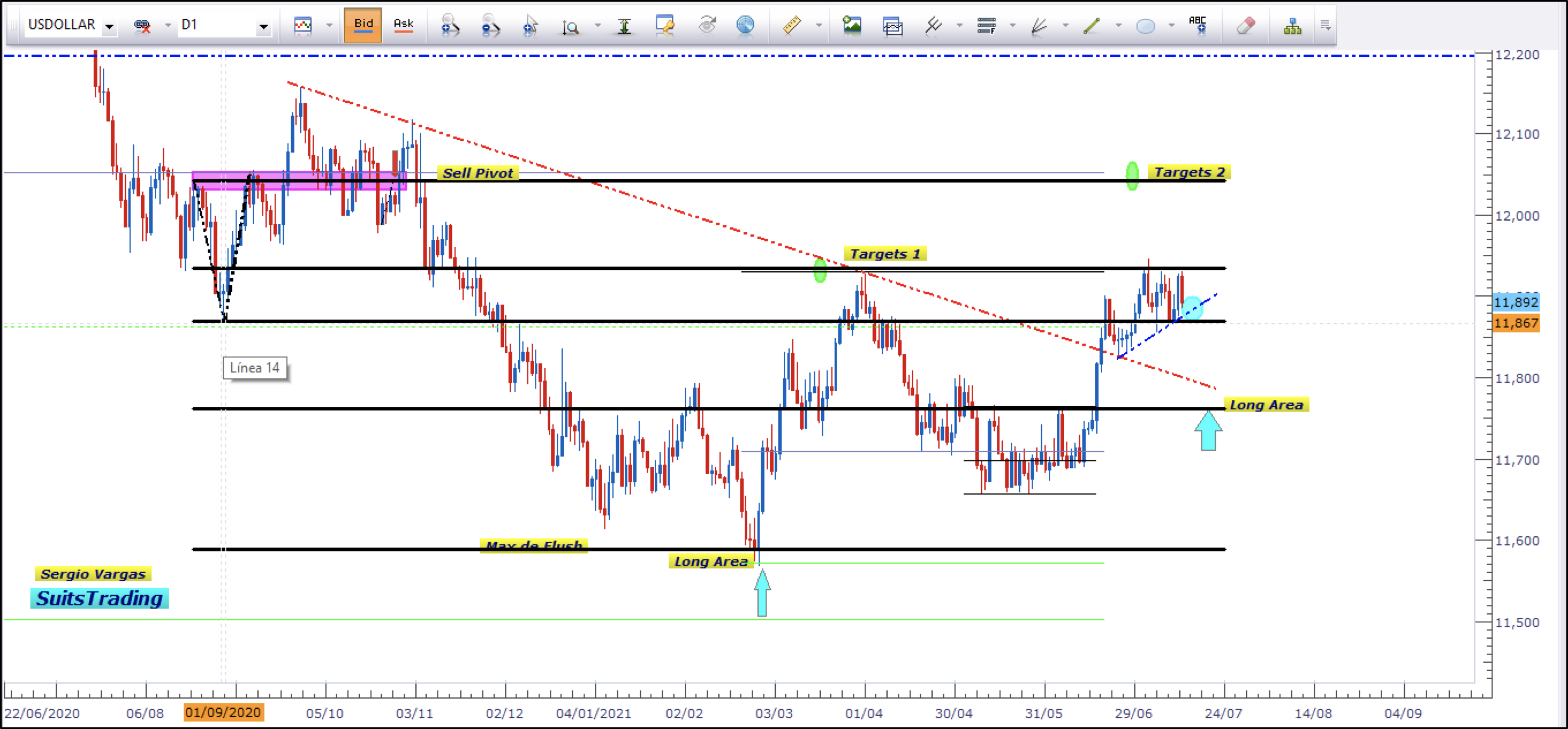The width and height of the screenshot is (1568, 729).
Task: Toggle the Ask price display
Action: pyautogui.click(x=403, y=25)
